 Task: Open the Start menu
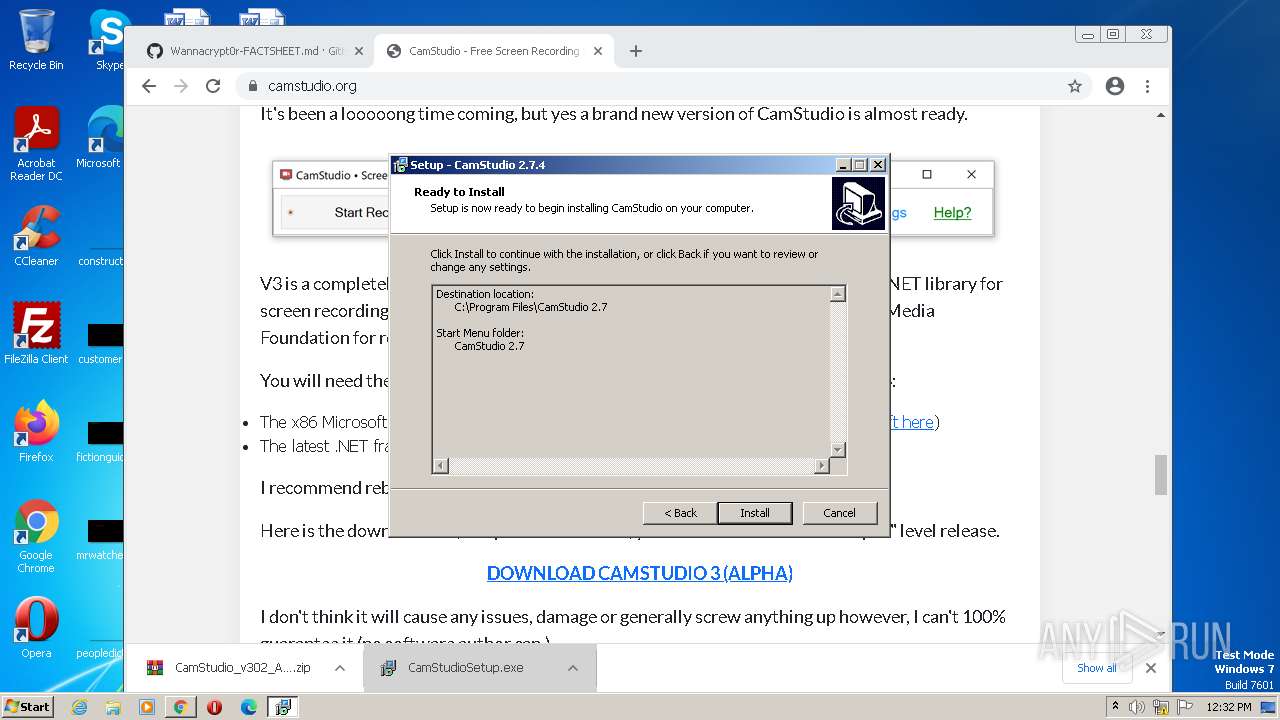pyautogui.click(x=28, y=707)
